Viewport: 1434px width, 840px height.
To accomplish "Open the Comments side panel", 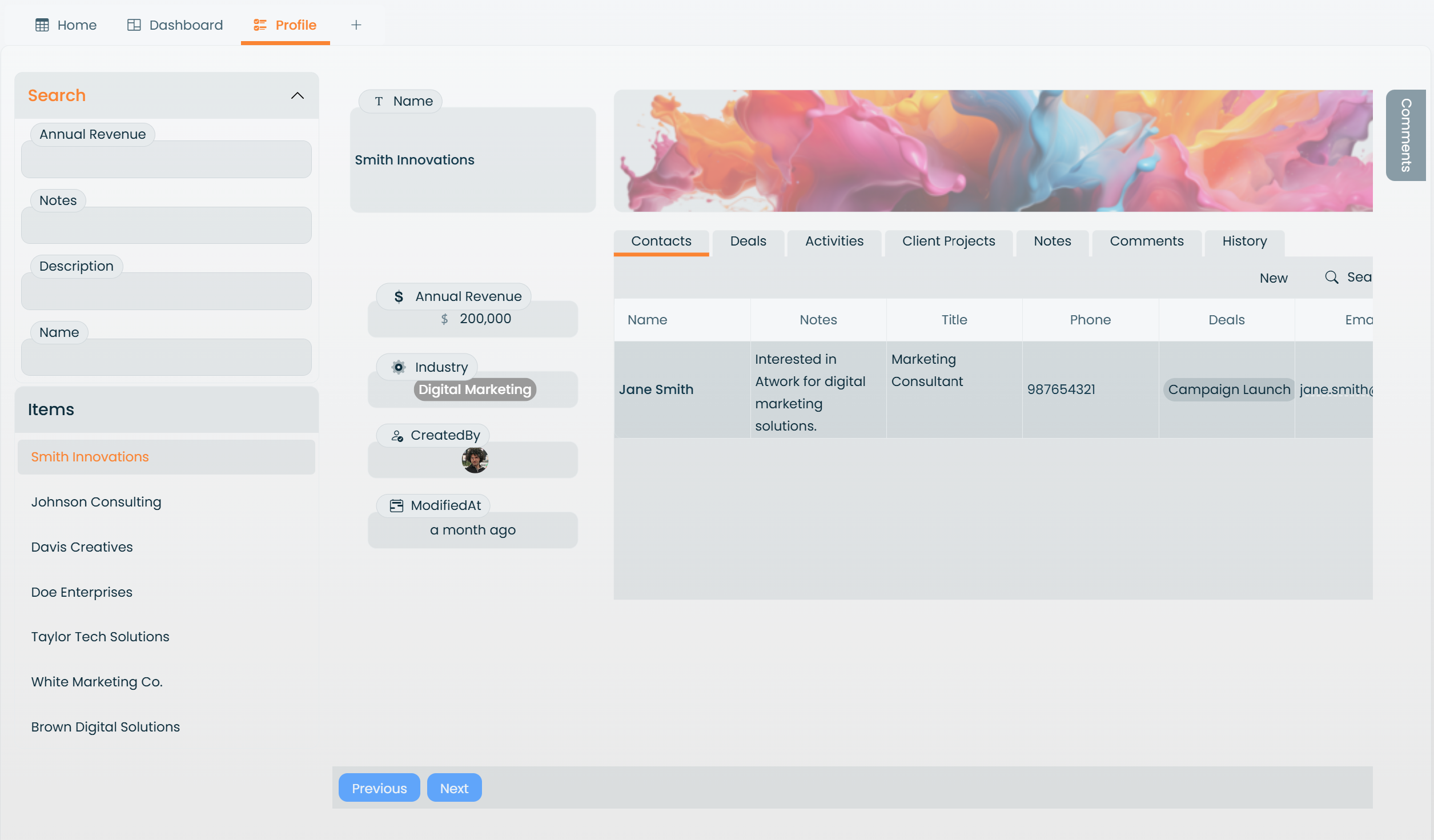I will [1405, 135].
